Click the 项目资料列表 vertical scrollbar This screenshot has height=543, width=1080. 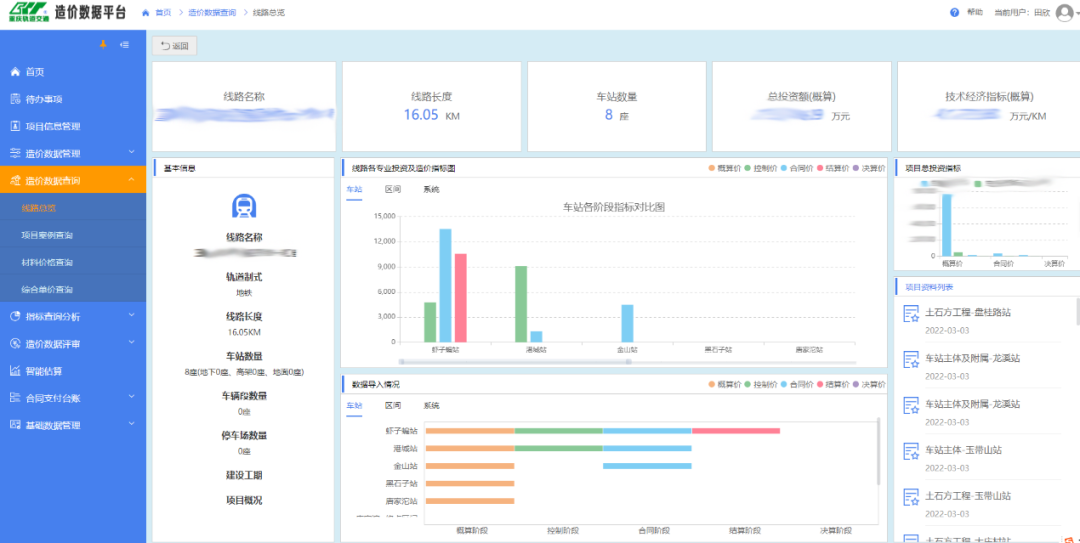point(1077,310)
